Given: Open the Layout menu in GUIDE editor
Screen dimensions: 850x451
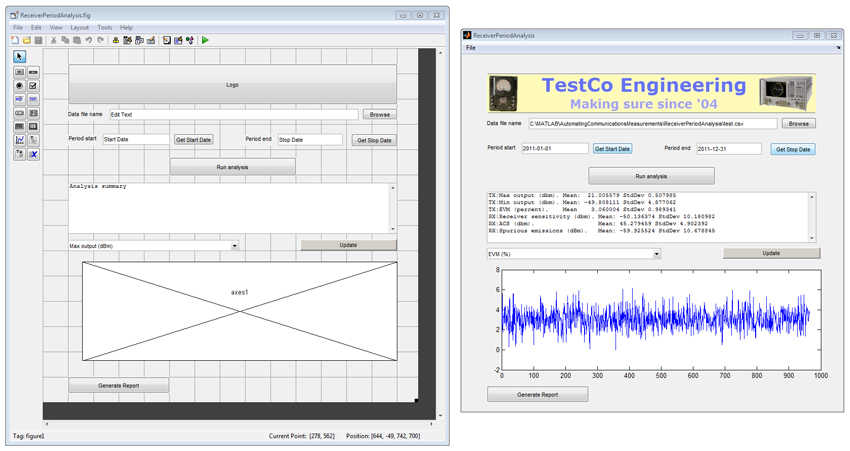Looking at the screenshot, I should (79, 28).
